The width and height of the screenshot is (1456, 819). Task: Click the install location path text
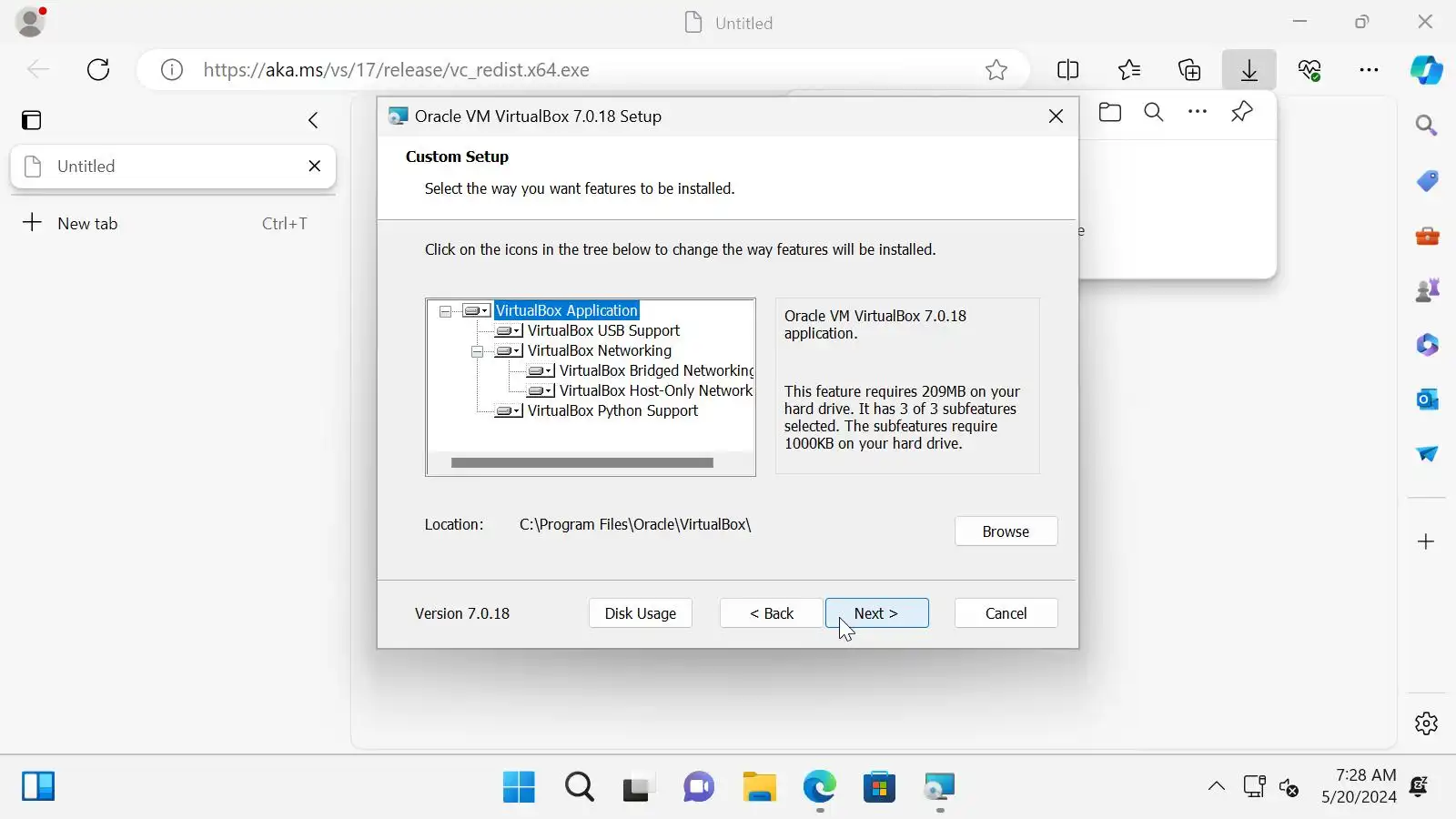[635, 524]
